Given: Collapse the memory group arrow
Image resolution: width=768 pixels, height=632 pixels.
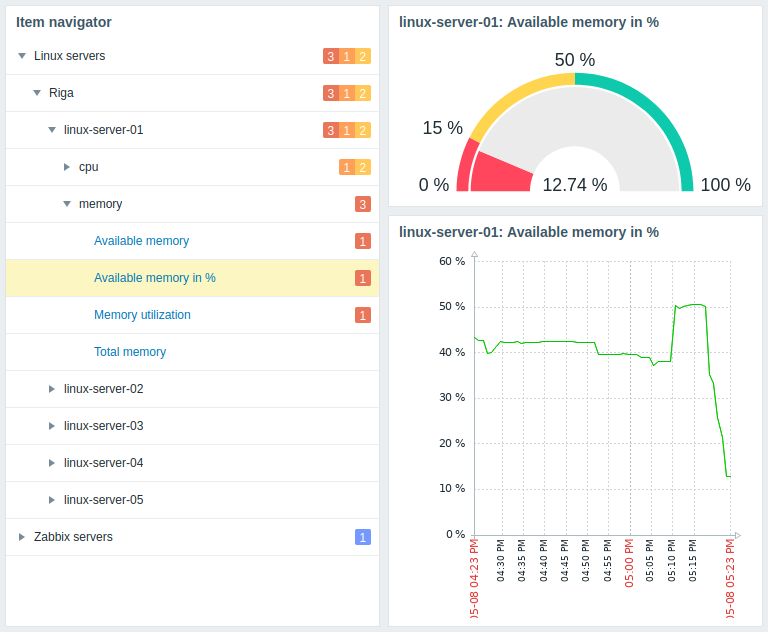Looking at the screenshot, I should click(67, 204).
